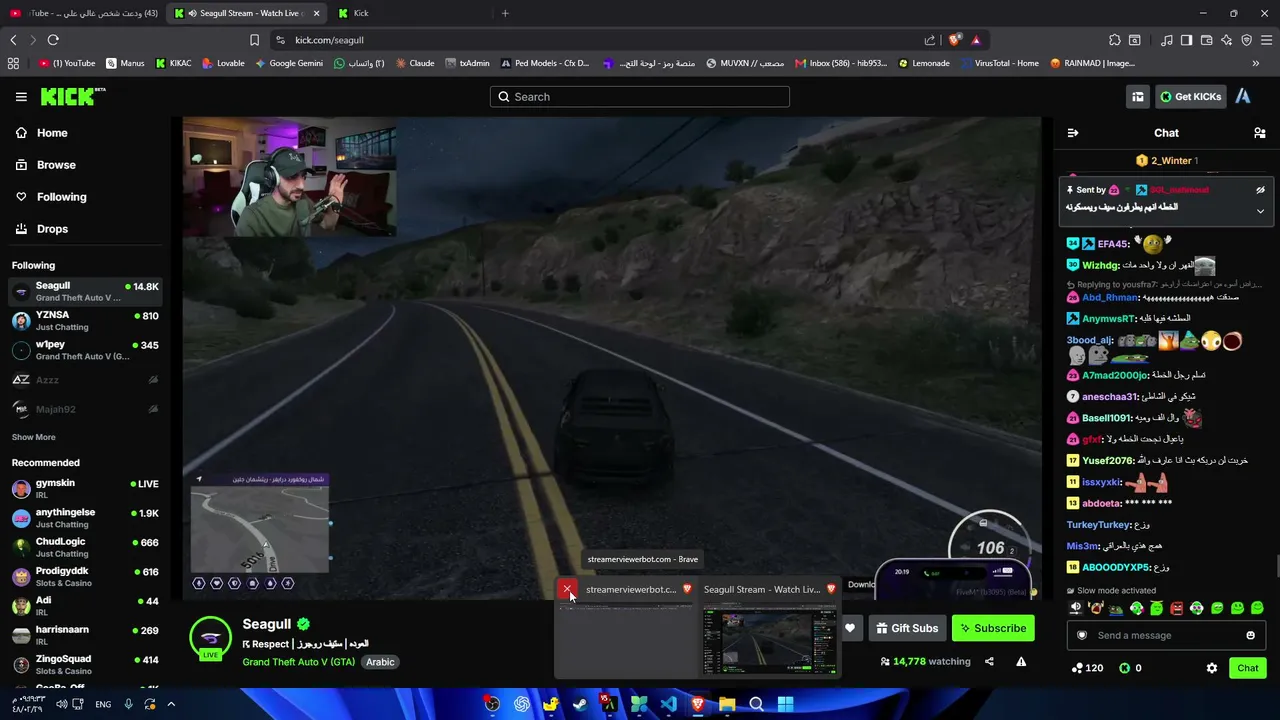Open File Explorer from taskbar
Image resolution: width=1280 pixels, height=720 pixels.
727,704
